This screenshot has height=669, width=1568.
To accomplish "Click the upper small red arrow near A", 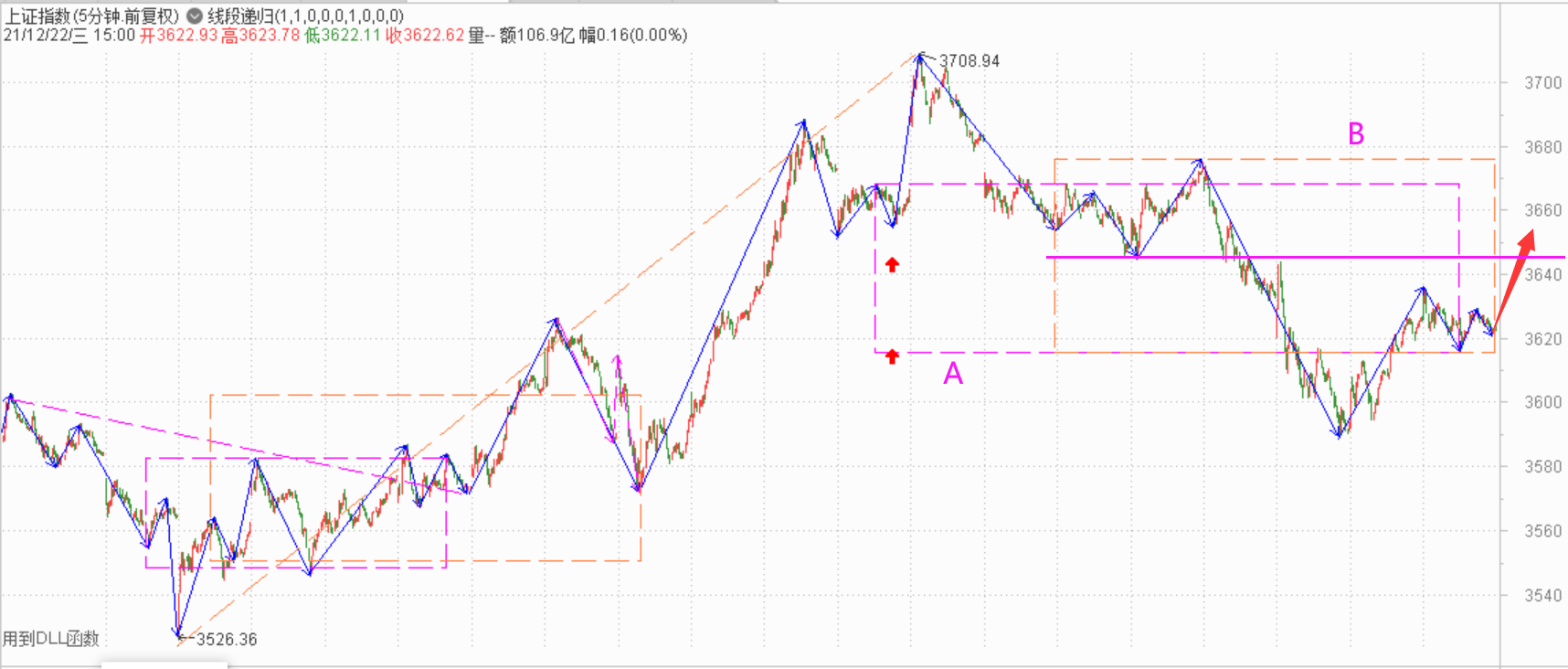I will 892,265.
